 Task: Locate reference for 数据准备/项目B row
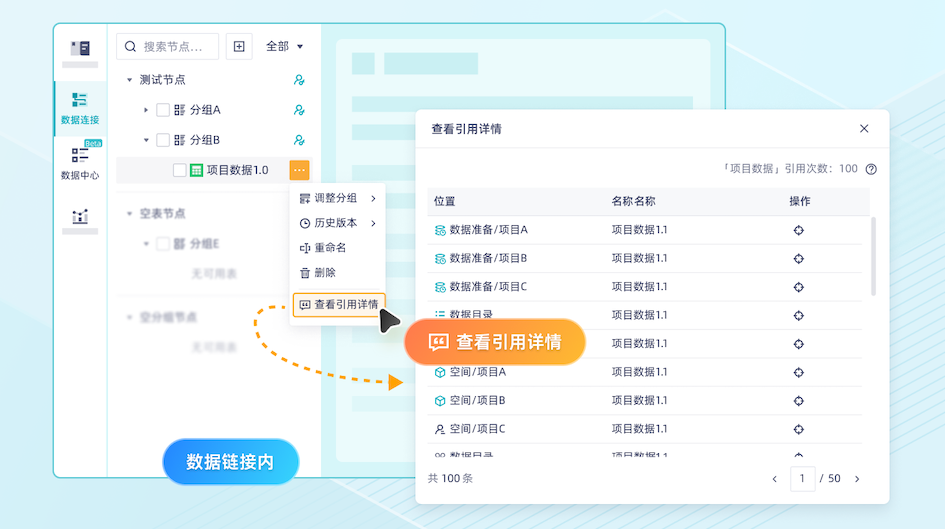(799, 258)
